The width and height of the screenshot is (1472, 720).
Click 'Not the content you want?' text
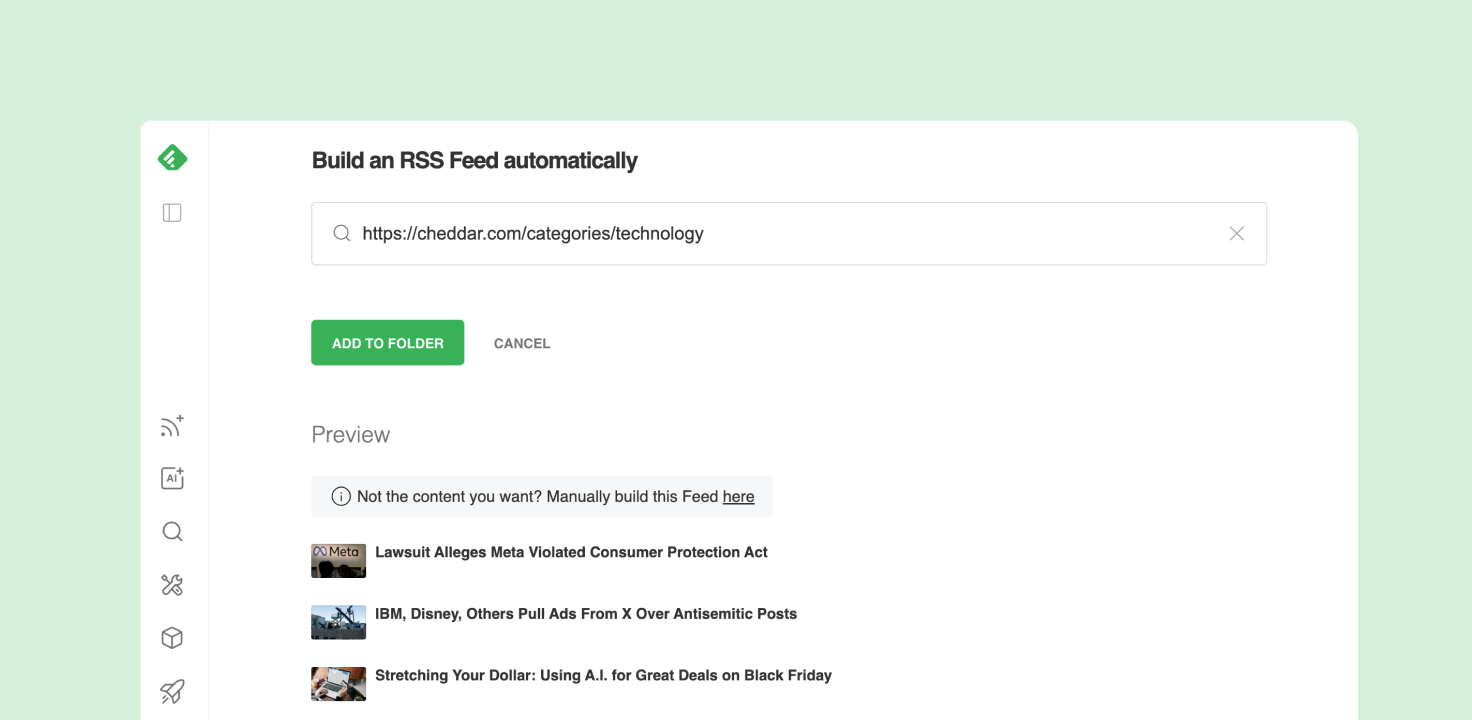[449, 496]
